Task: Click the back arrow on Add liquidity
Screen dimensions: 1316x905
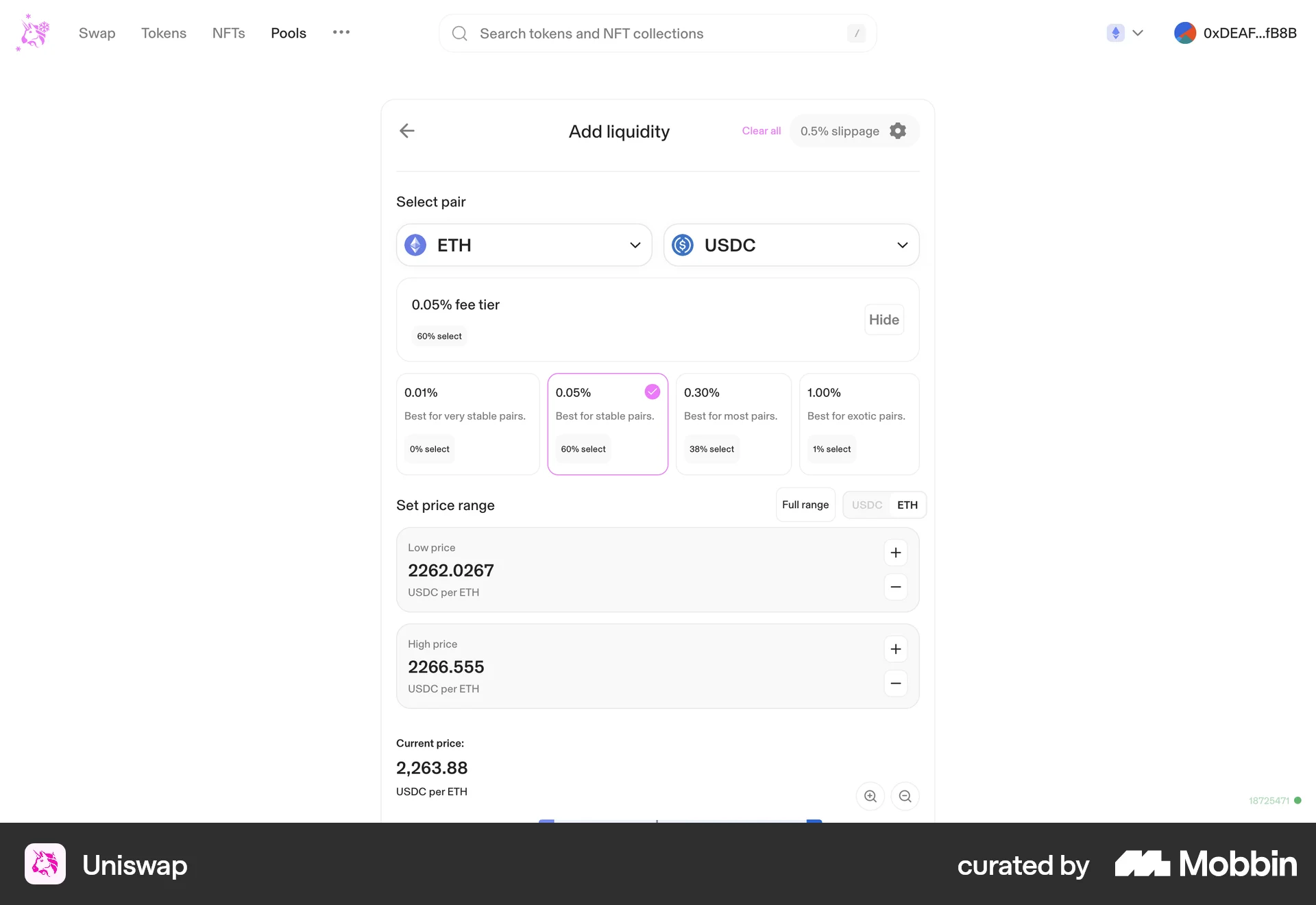Action: [x=407, y=131]
